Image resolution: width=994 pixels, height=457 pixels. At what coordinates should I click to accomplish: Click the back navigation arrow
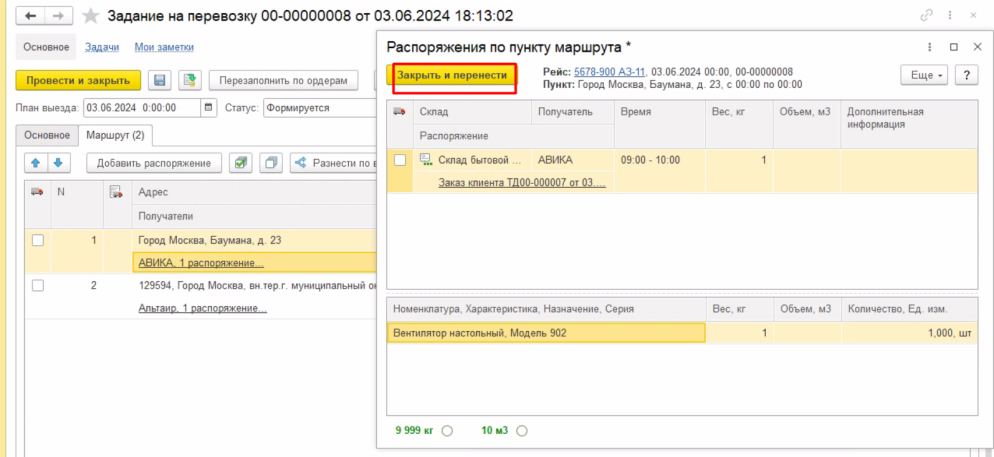(x=31, y=17)
